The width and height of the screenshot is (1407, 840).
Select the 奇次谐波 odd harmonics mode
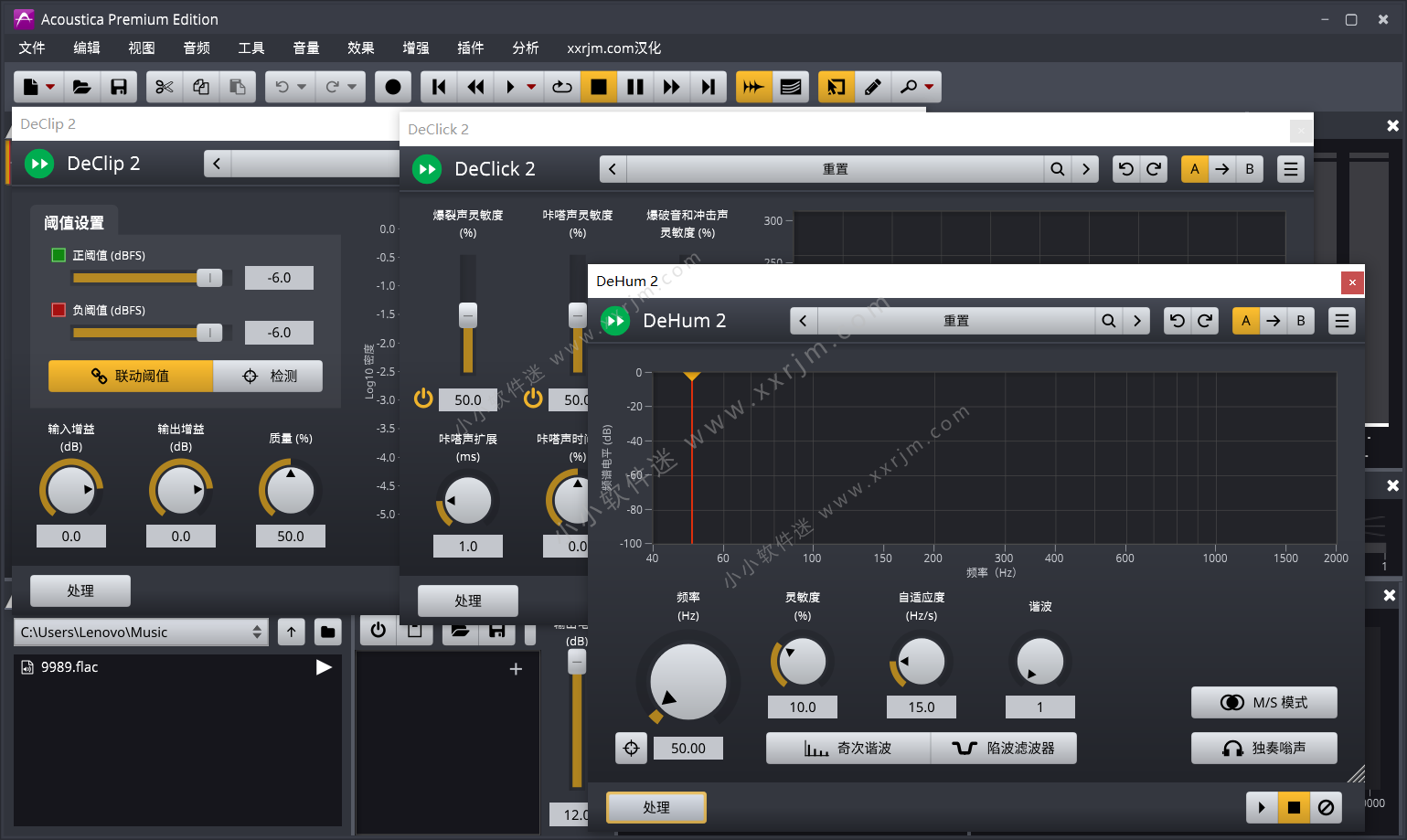[848, 748]
